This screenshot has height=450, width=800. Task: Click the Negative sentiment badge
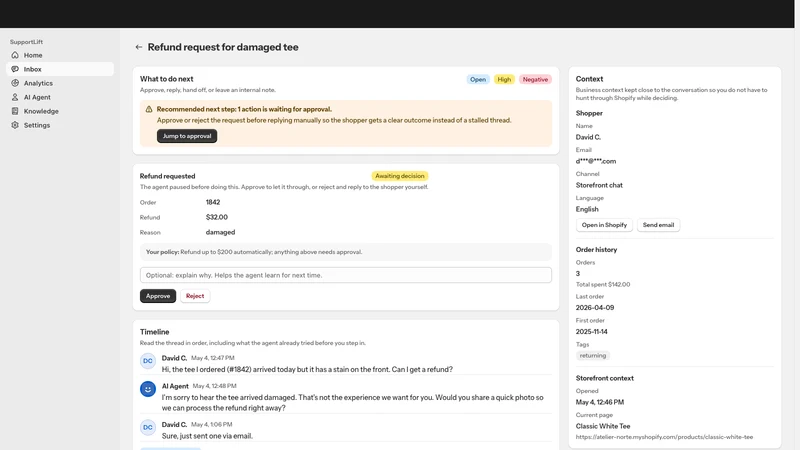(x=535, y=80)
